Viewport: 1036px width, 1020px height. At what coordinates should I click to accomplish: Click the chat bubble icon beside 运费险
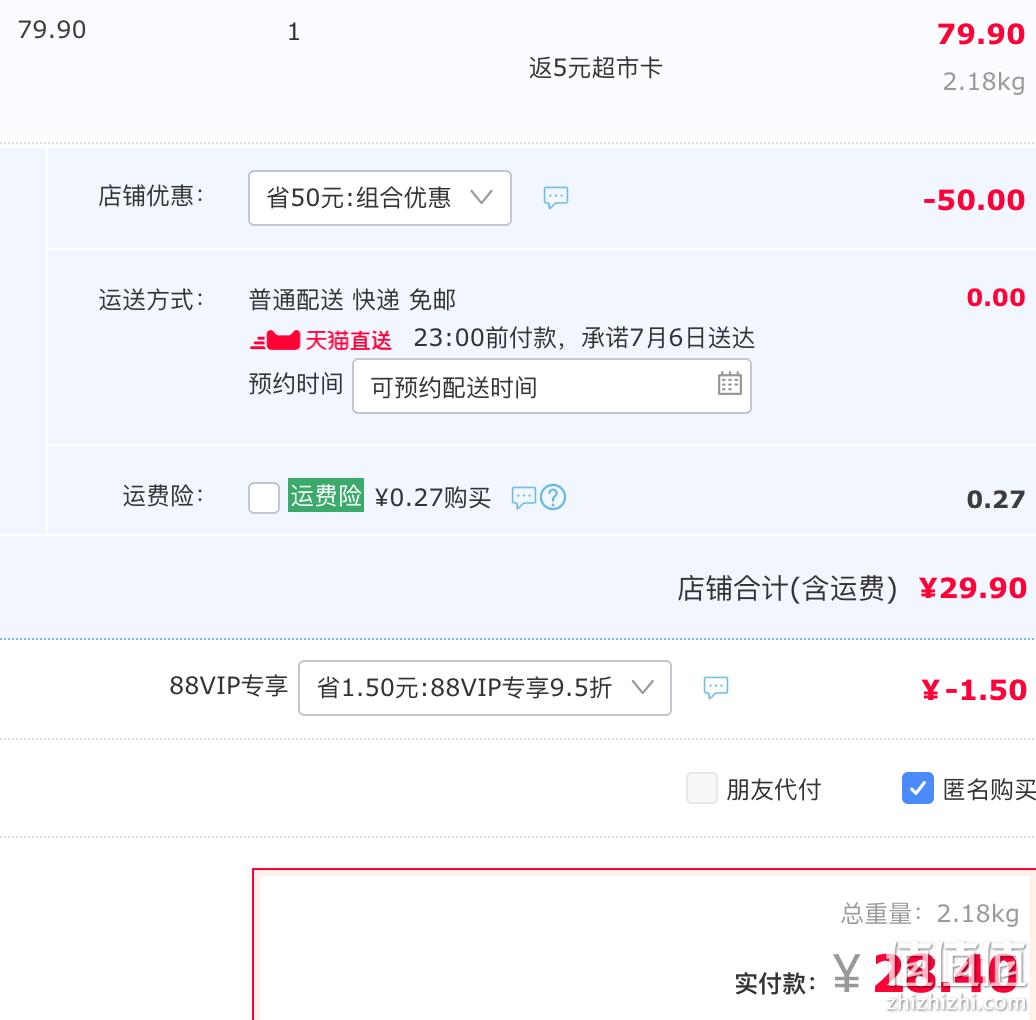(524, 497)
